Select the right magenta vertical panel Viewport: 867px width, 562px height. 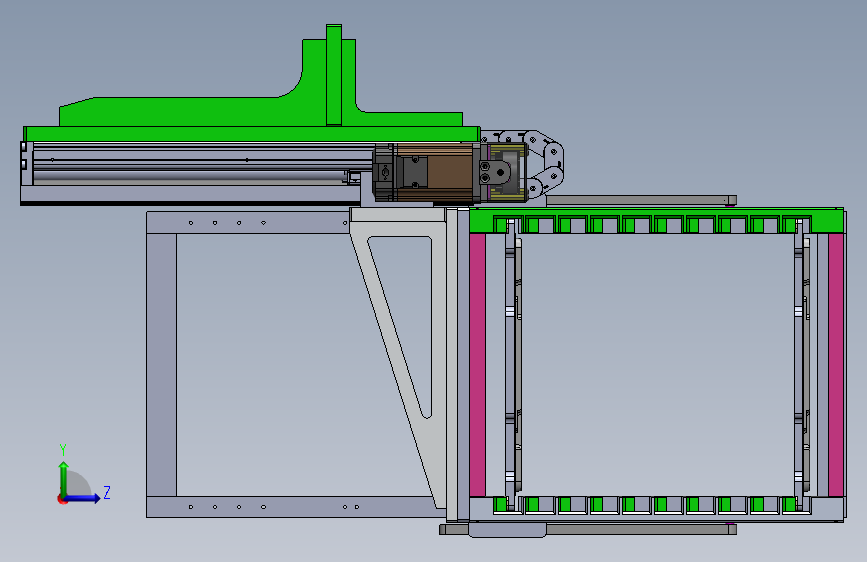pos(835,364)
